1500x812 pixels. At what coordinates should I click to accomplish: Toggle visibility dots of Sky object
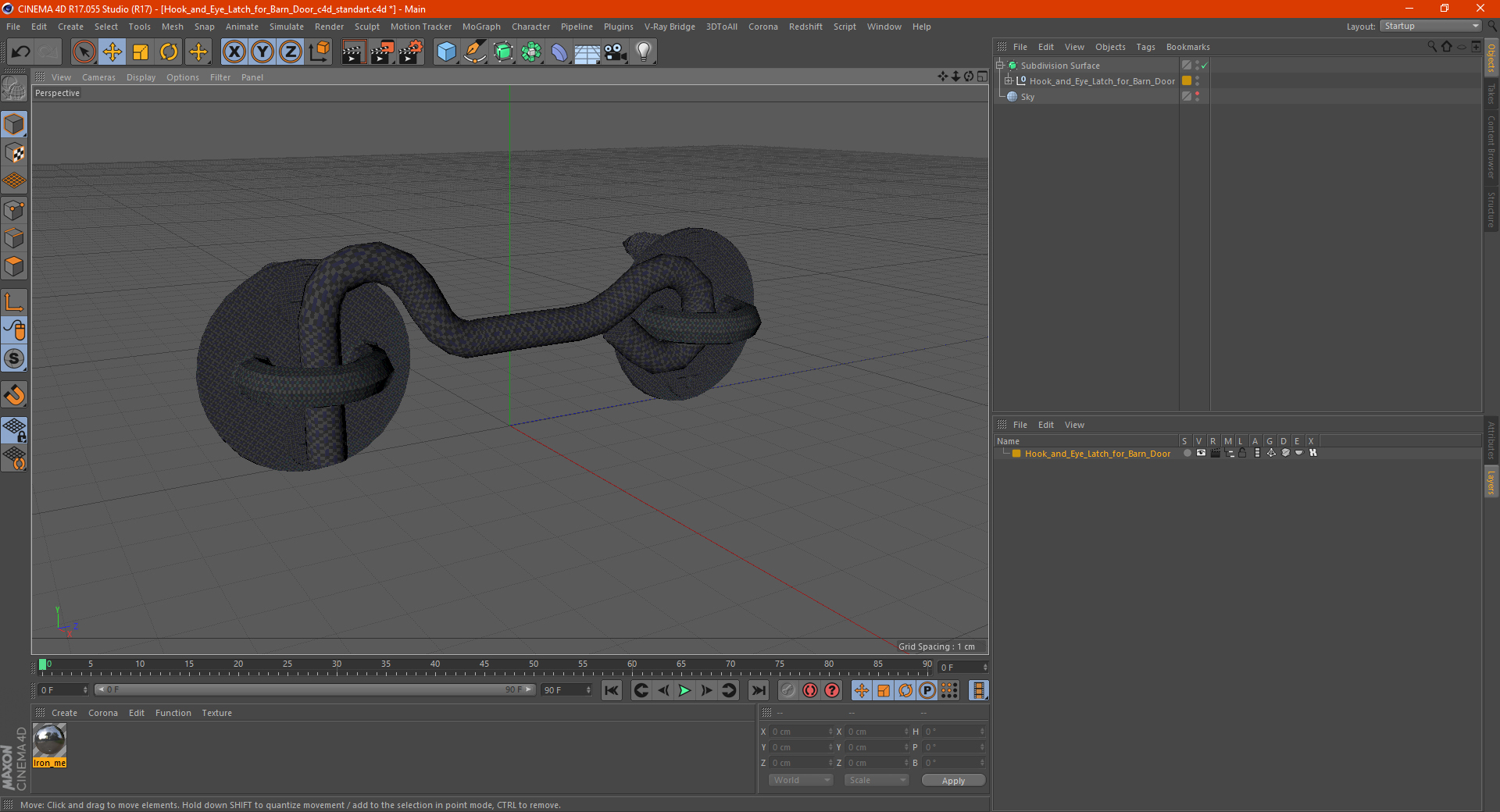point(1197,97)
